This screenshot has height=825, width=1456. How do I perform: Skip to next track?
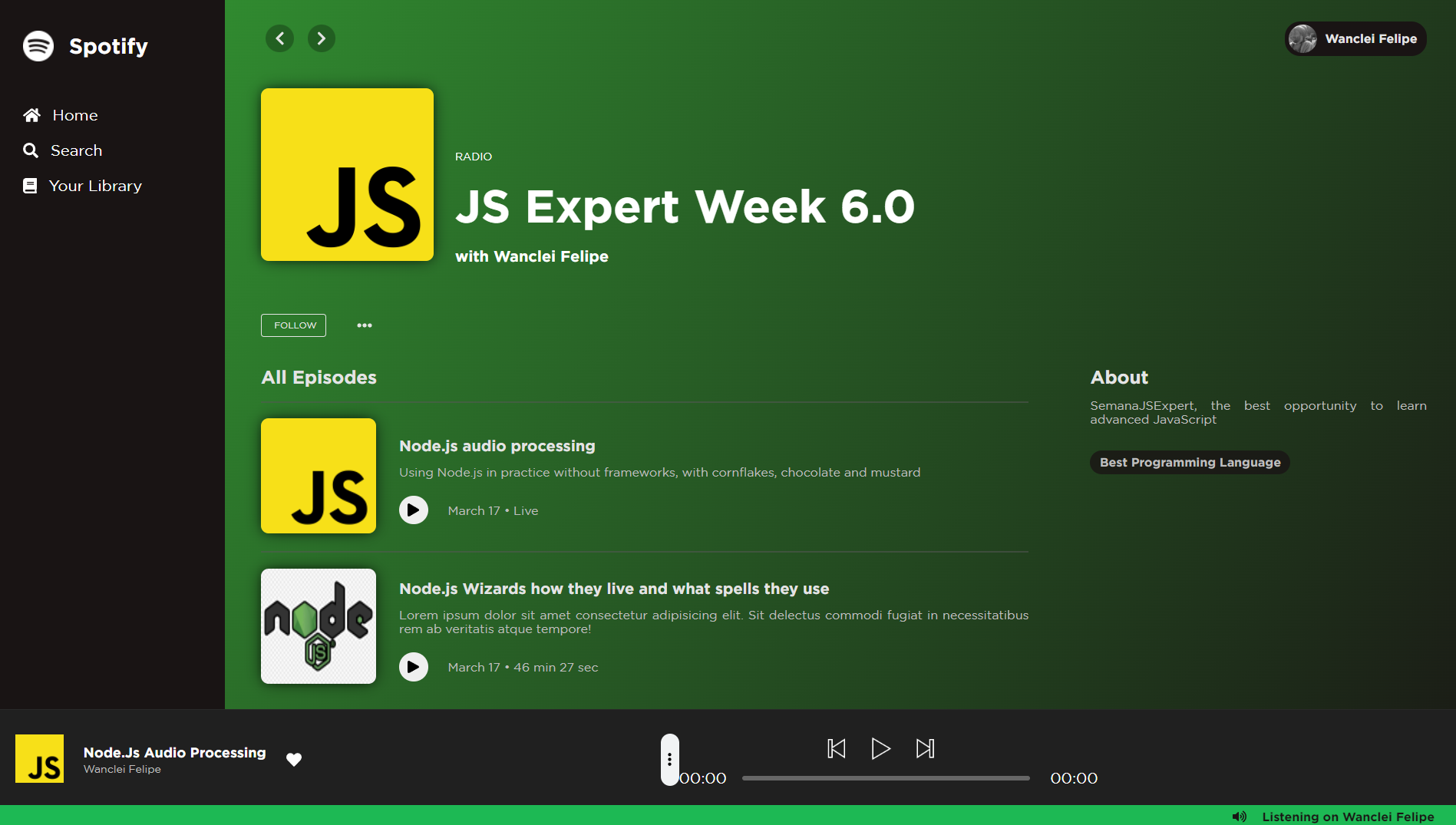pyautogui.click(x=925, y=748)
